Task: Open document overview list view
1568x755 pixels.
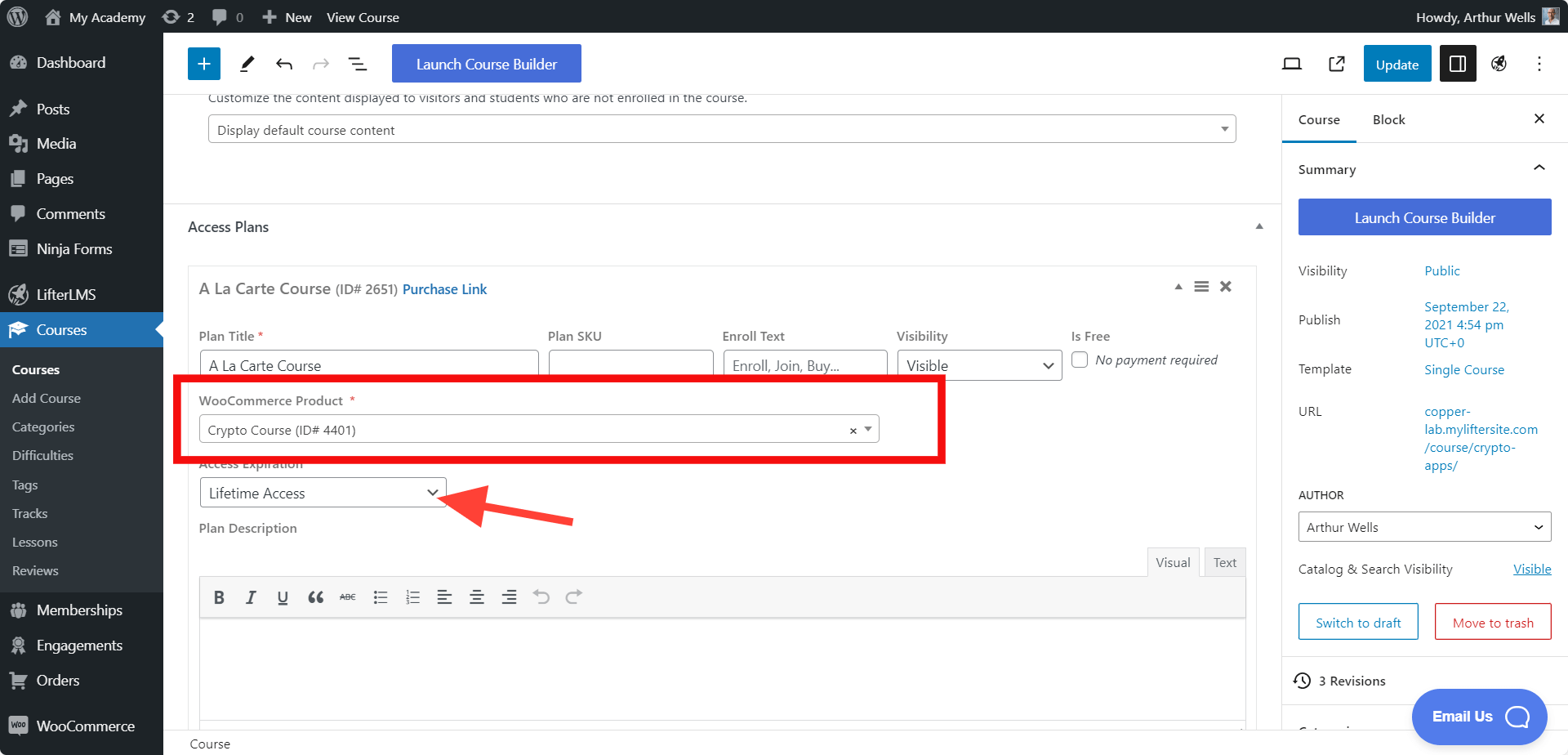Action: (x=358, y=64)
